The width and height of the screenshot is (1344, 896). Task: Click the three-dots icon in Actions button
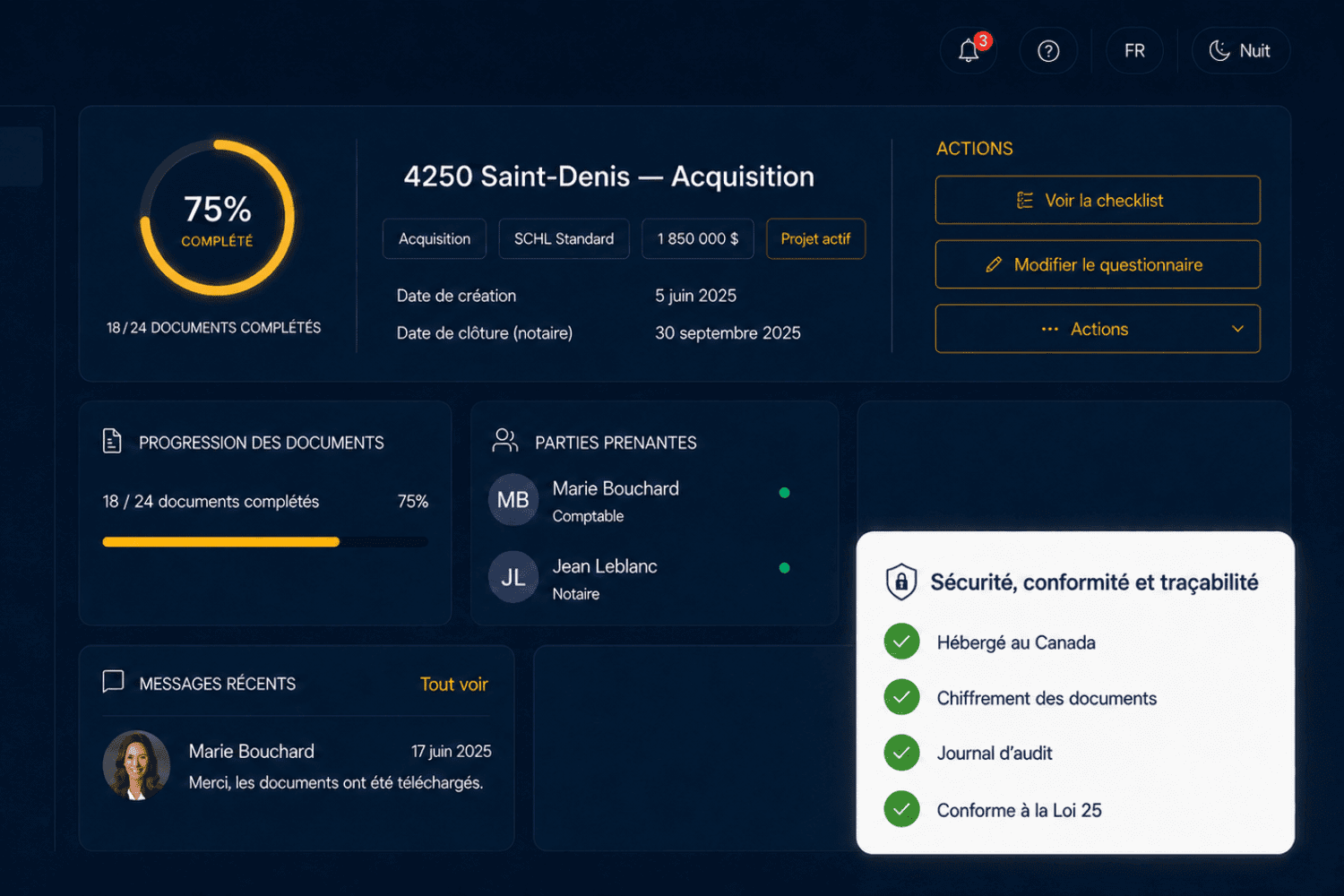click(1050, 329)
